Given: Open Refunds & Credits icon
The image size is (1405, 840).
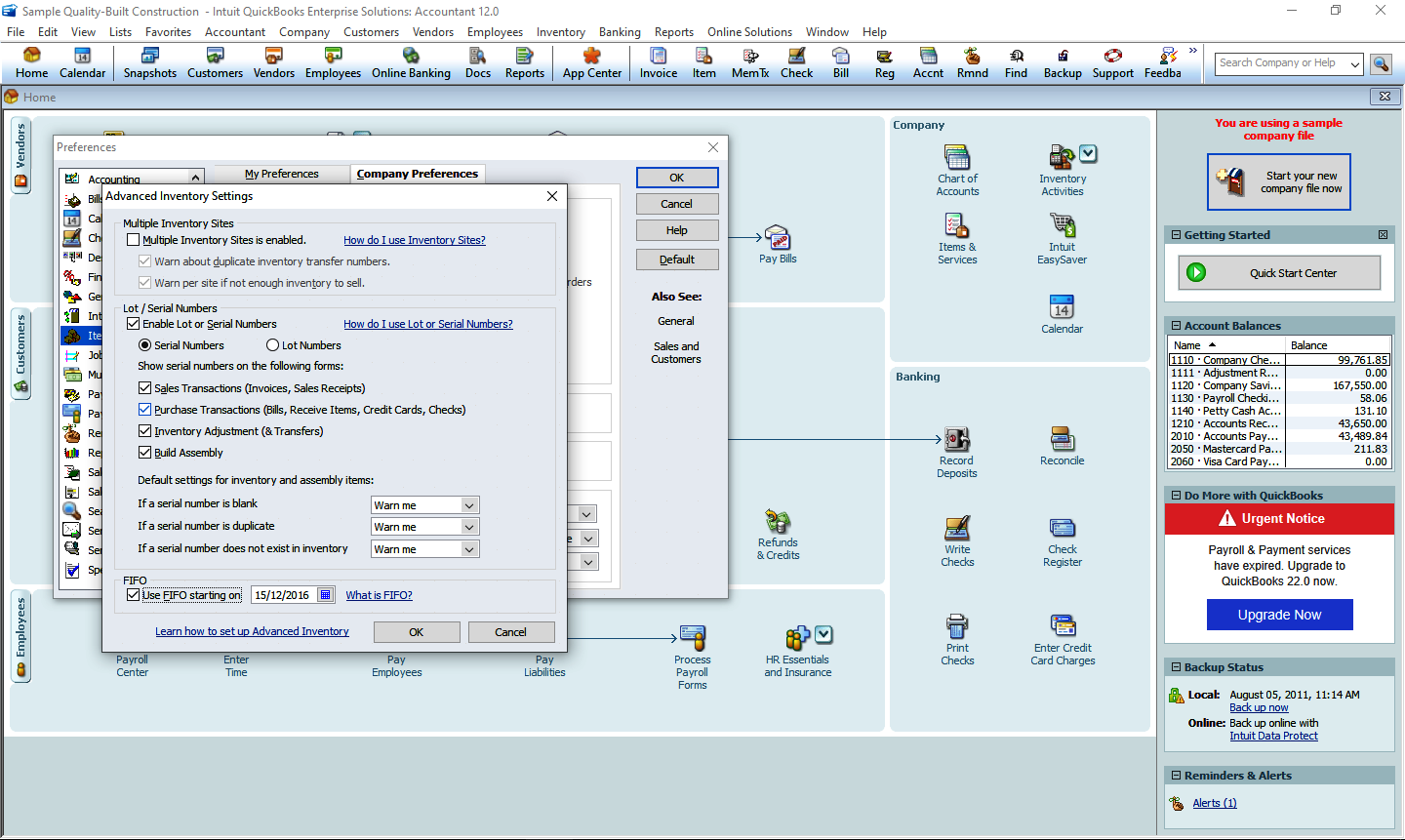Looking at the screenshot, I should coord(778,535).
